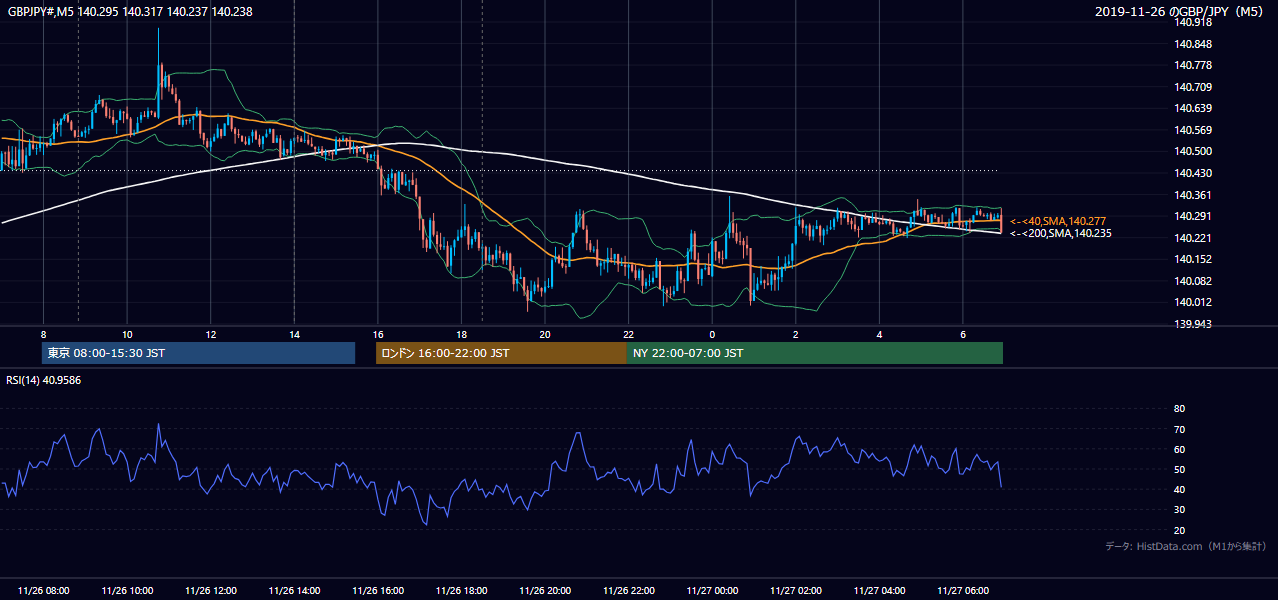Click the 11/26 14:00 time axis label
The height and width of the screenshot is (600, 1278).
(294, 591)
